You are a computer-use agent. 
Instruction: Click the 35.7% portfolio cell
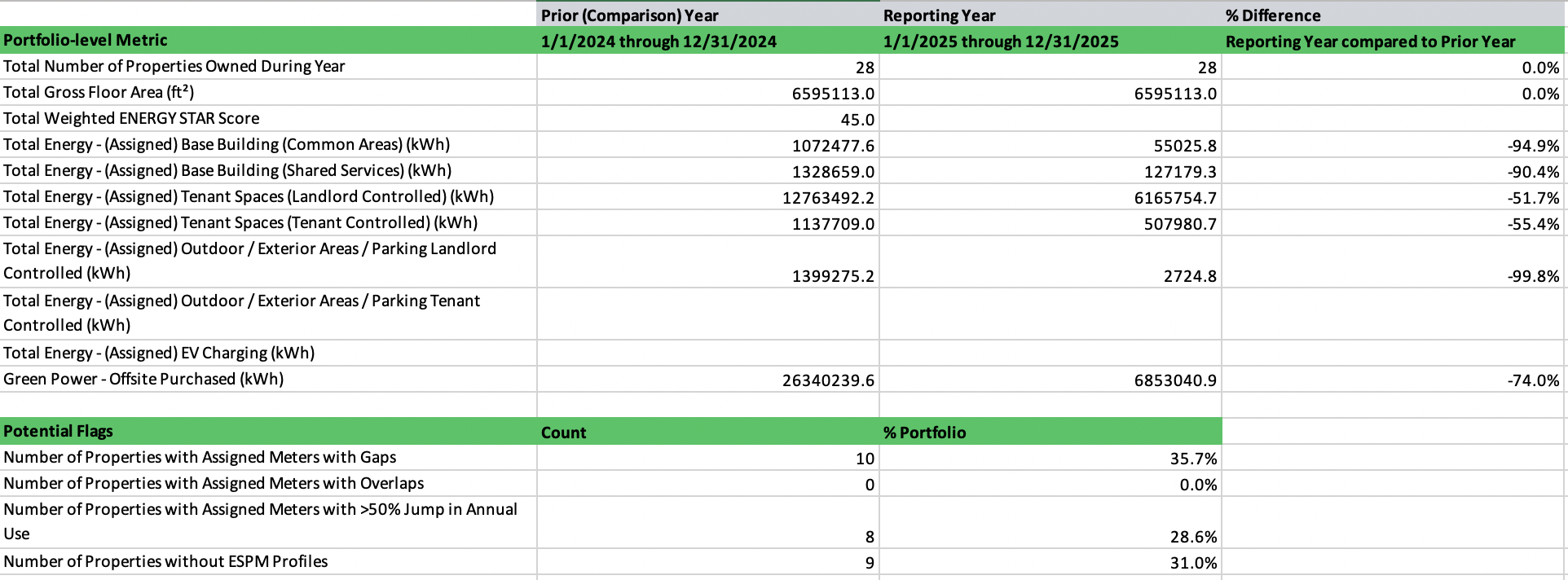[x=1050, y=458]
